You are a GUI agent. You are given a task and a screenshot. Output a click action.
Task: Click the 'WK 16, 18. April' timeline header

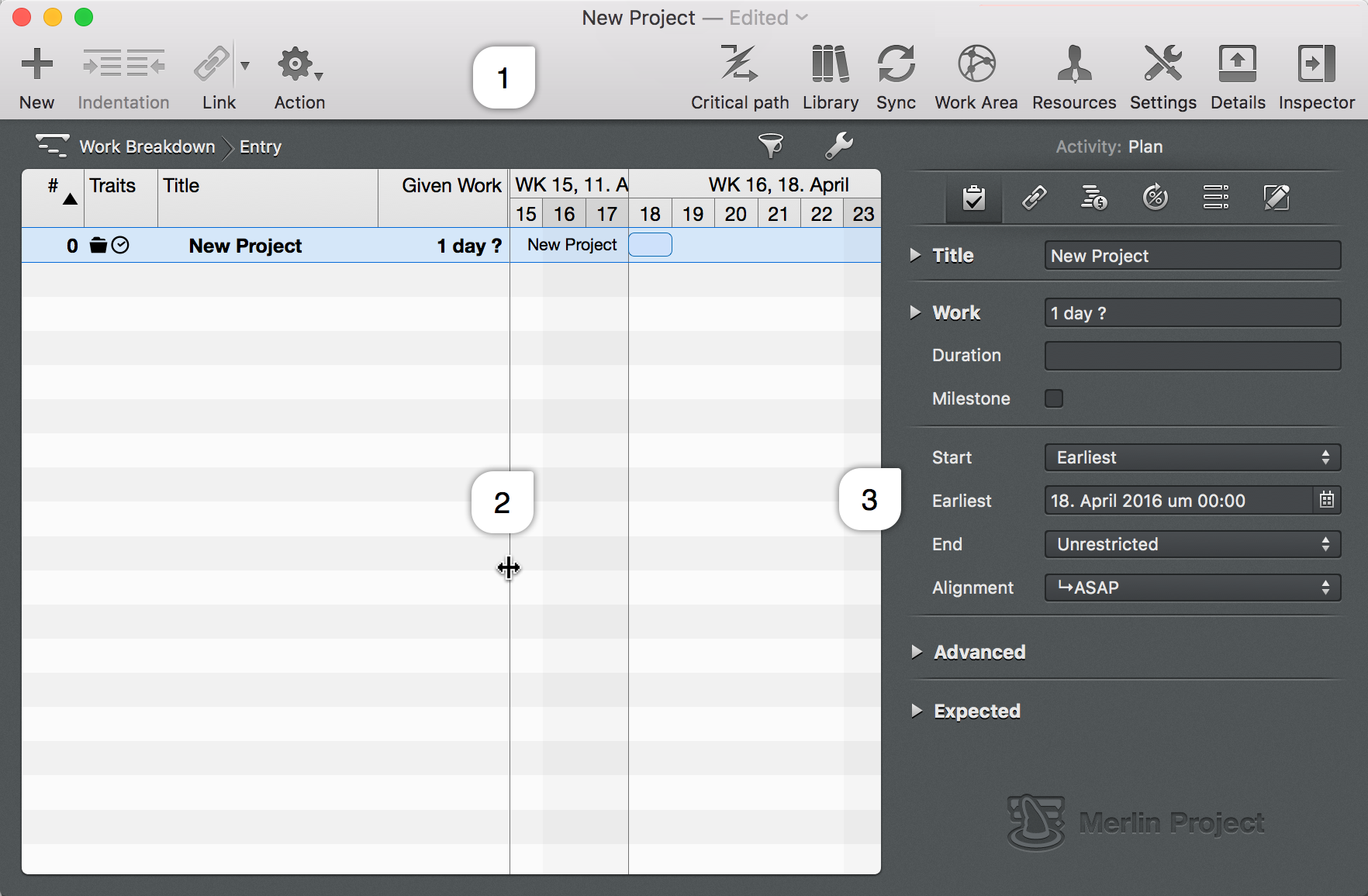(778, 185)
